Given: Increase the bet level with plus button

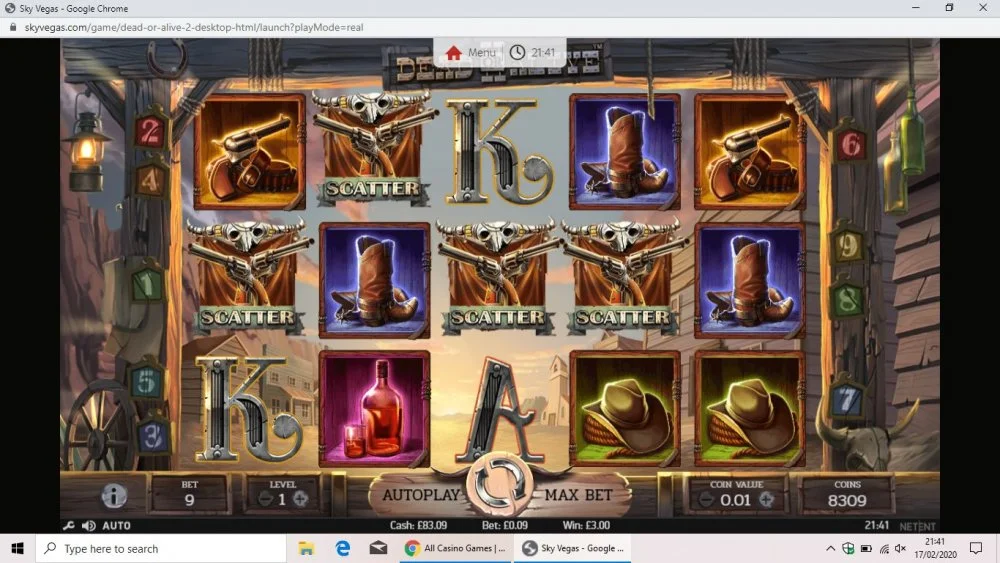Looking at the screenshot, I should click(300, 499).
